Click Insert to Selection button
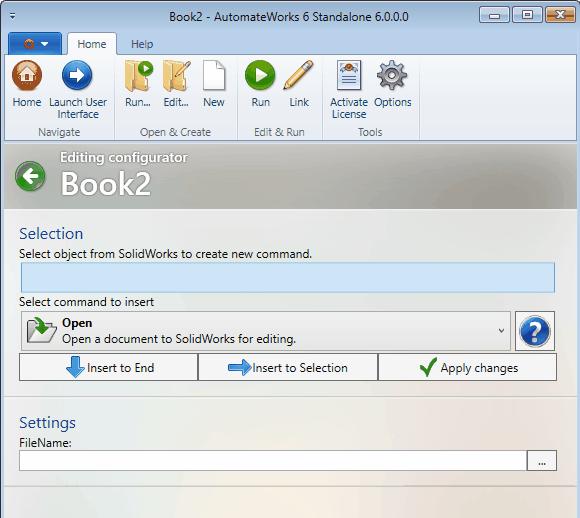Screen dimensions: 580x518 [288, 367]
